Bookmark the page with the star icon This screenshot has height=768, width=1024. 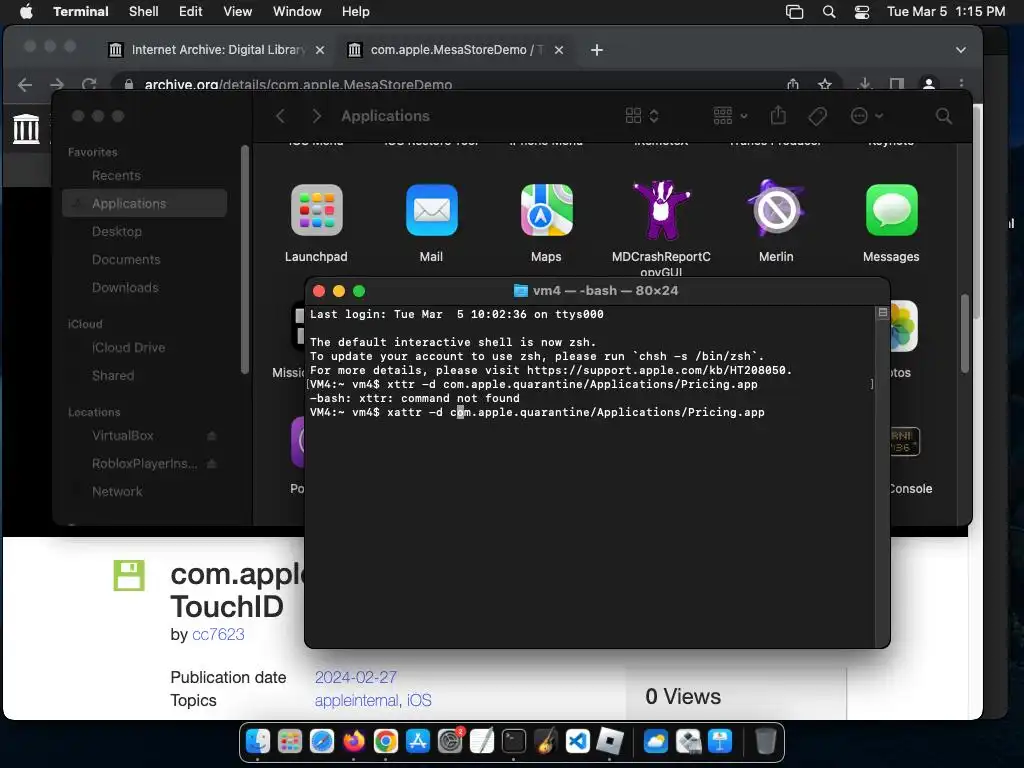(x=825, y=84)
